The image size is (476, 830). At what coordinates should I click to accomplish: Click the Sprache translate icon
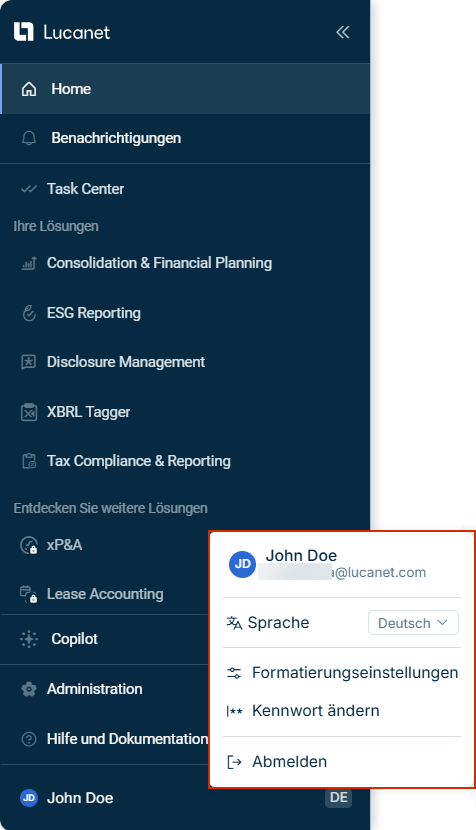[234, 623]
